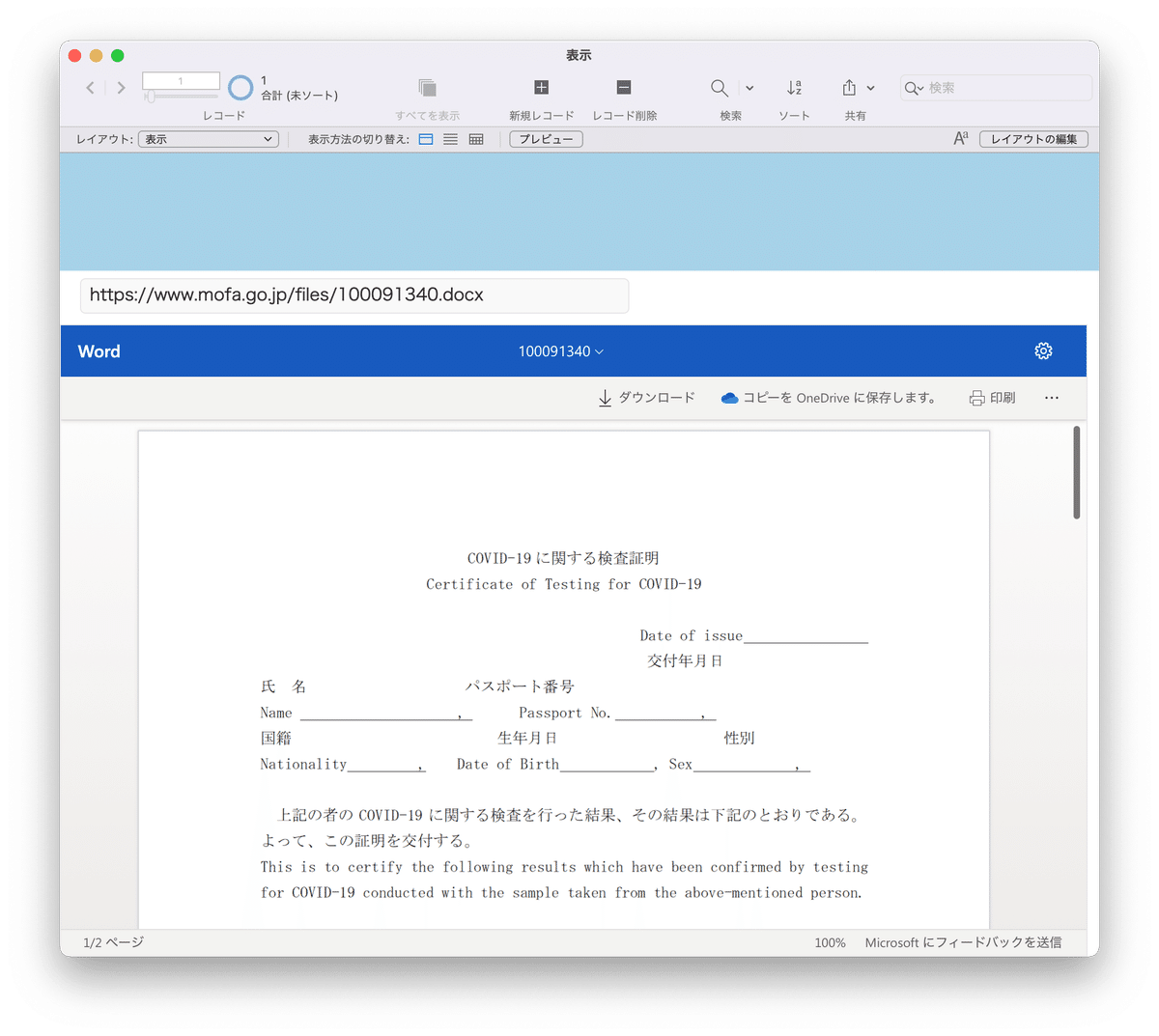Open more Word options with ellipsis menu
This screenshot has width=1159, height=1036.
coord(1051,397)
